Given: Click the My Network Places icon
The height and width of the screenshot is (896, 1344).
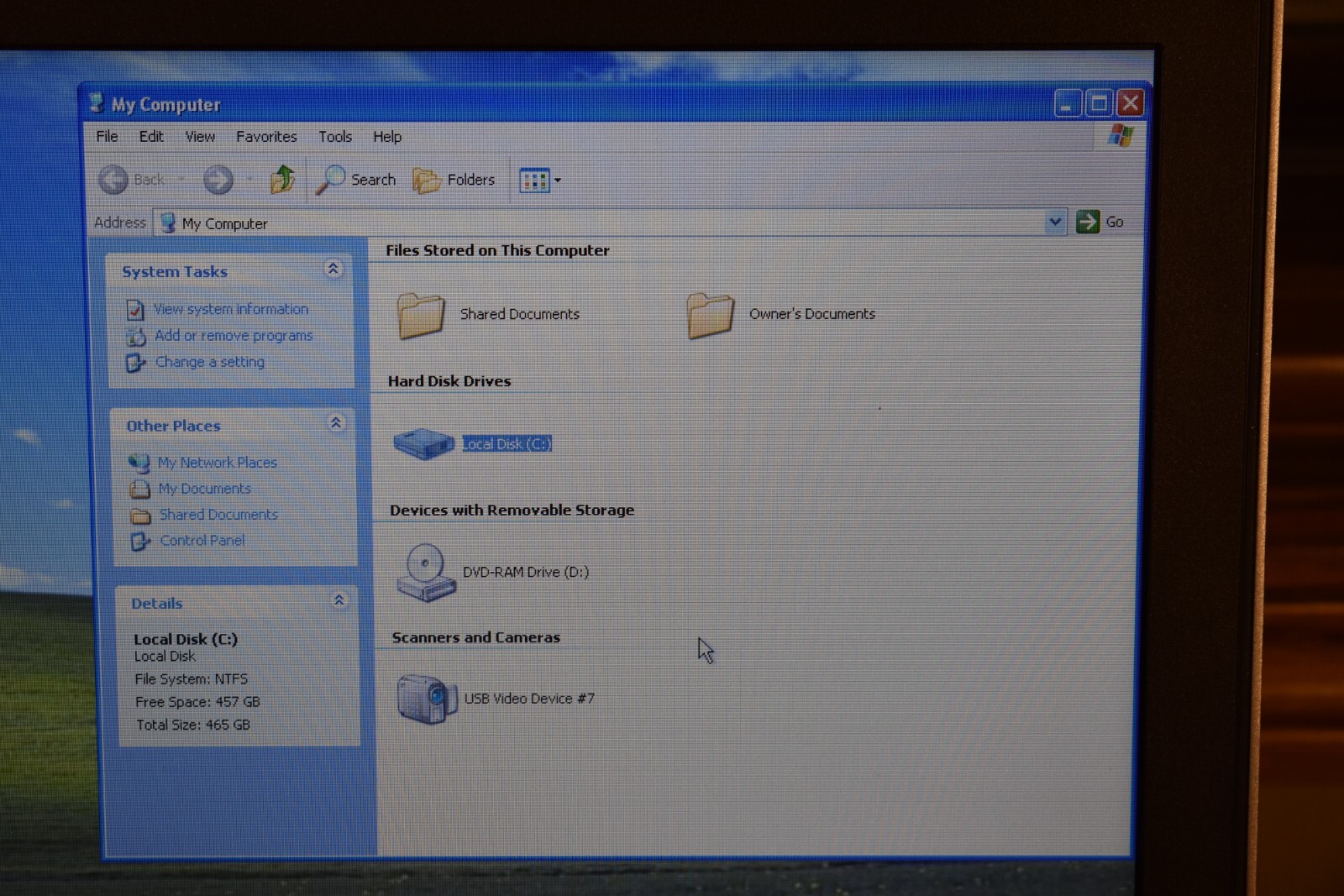Looking at the screenshot, I should click(x=139, y=463).
